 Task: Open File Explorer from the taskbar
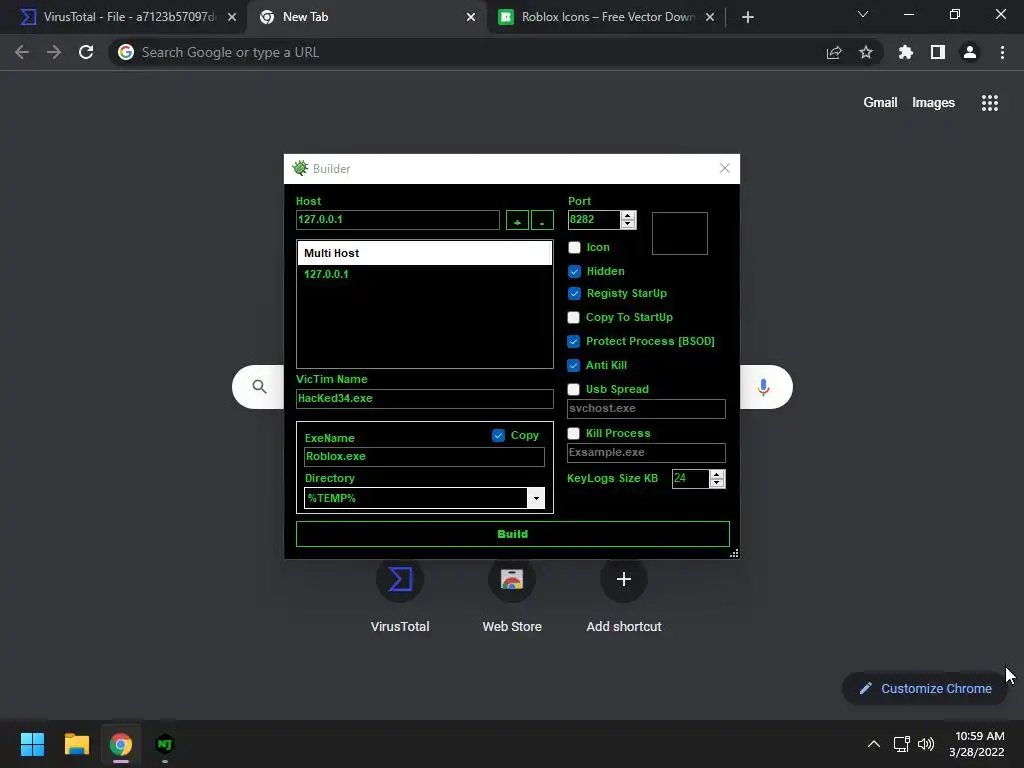[x=76, y=744]
